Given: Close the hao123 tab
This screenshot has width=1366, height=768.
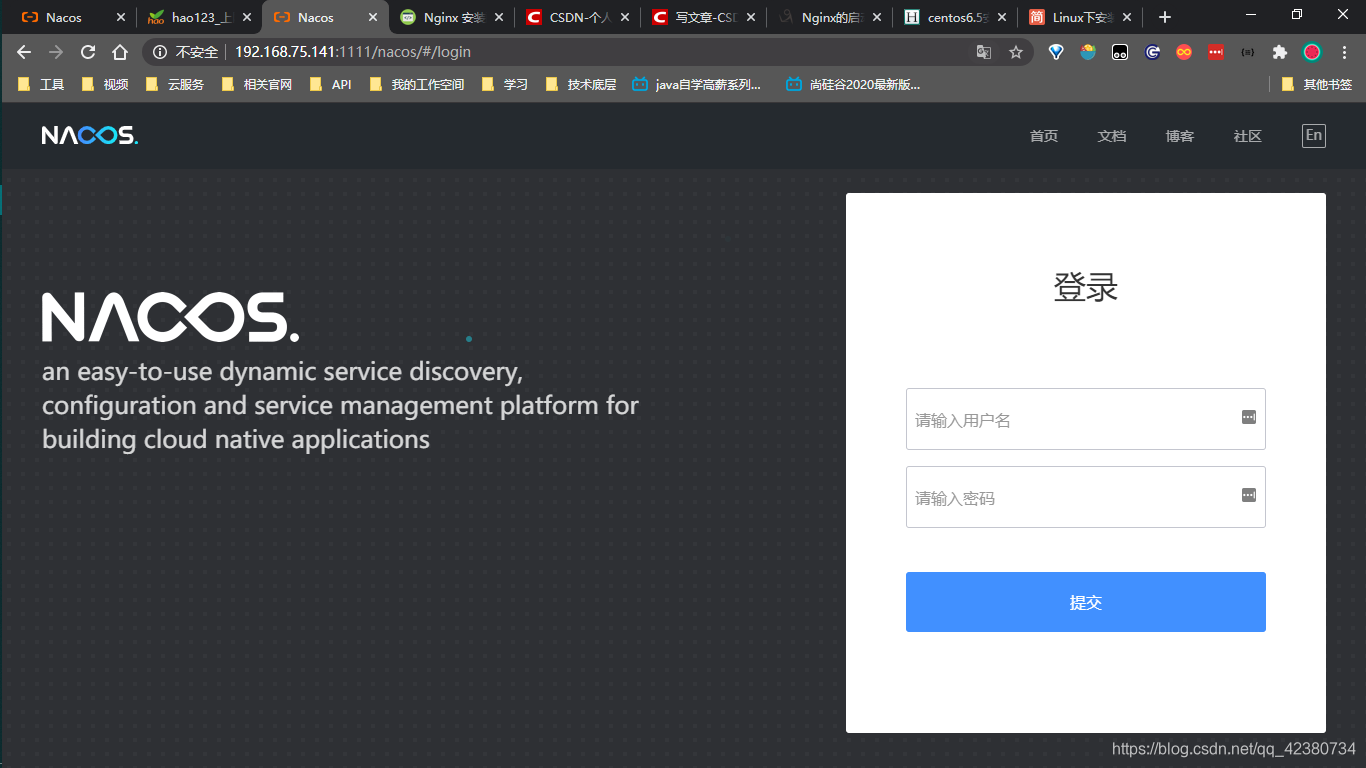Looking at the screenshot, I should (247, 17).
